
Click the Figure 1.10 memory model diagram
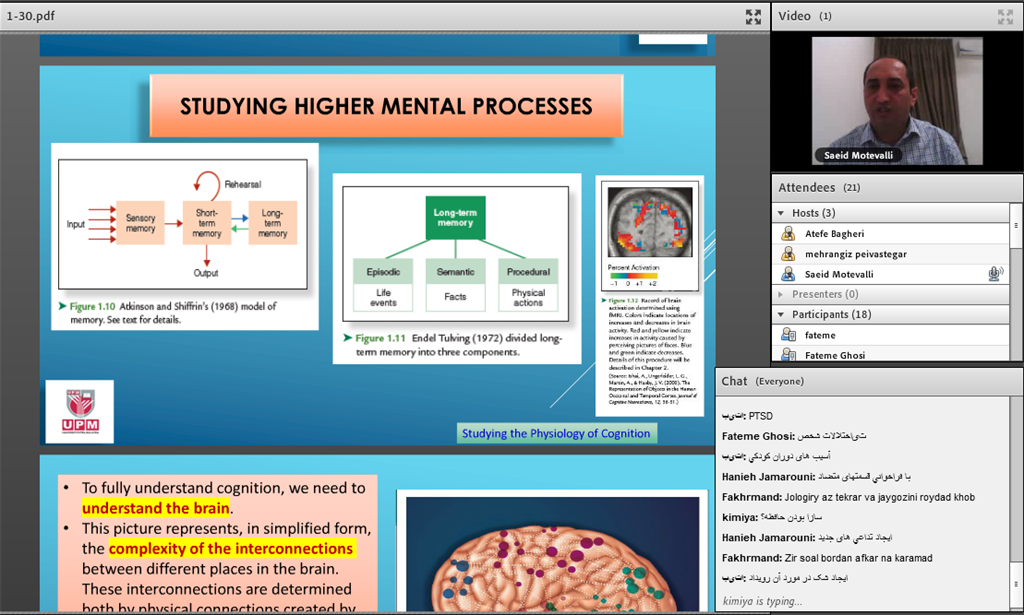[183, 224]
